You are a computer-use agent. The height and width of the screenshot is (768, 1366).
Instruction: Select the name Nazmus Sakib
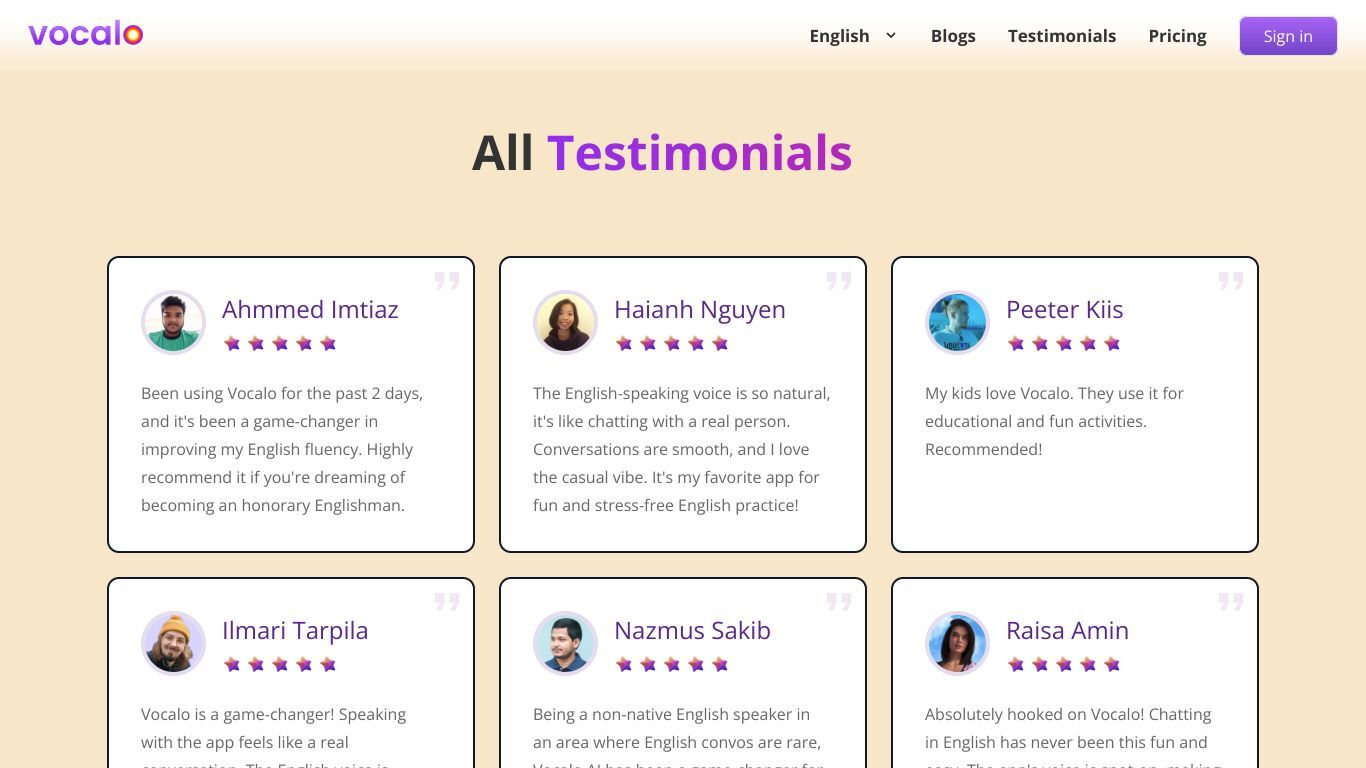point(692,630)
